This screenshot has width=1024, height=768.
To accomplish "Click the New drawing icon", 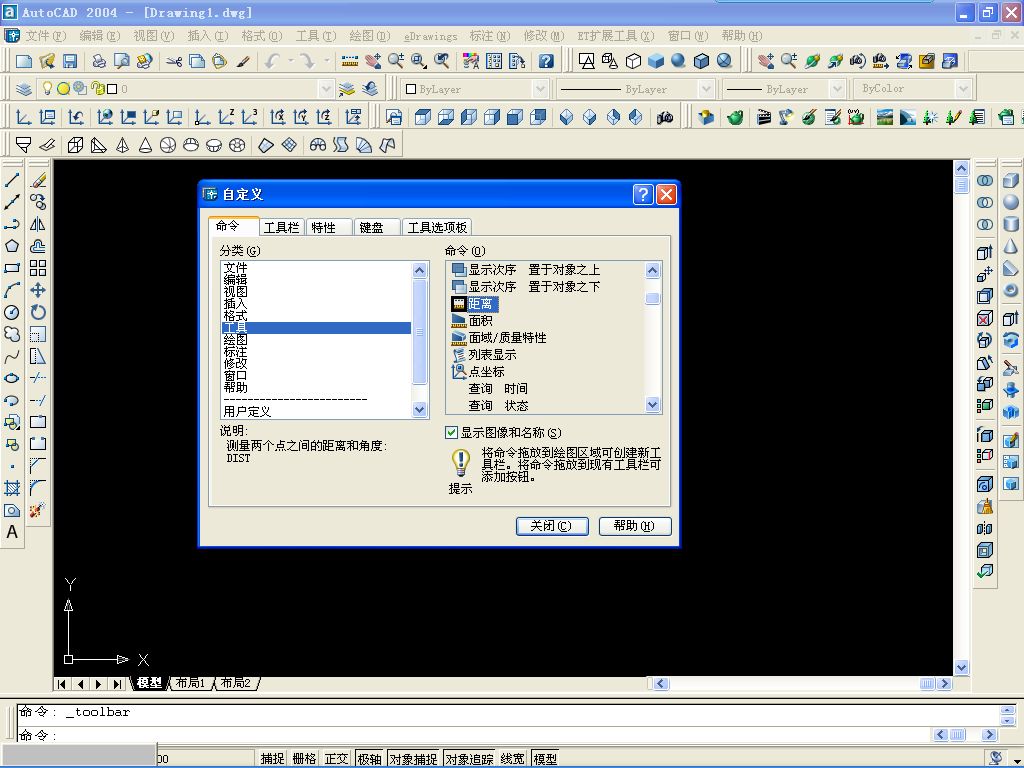I will coord(24,61).
